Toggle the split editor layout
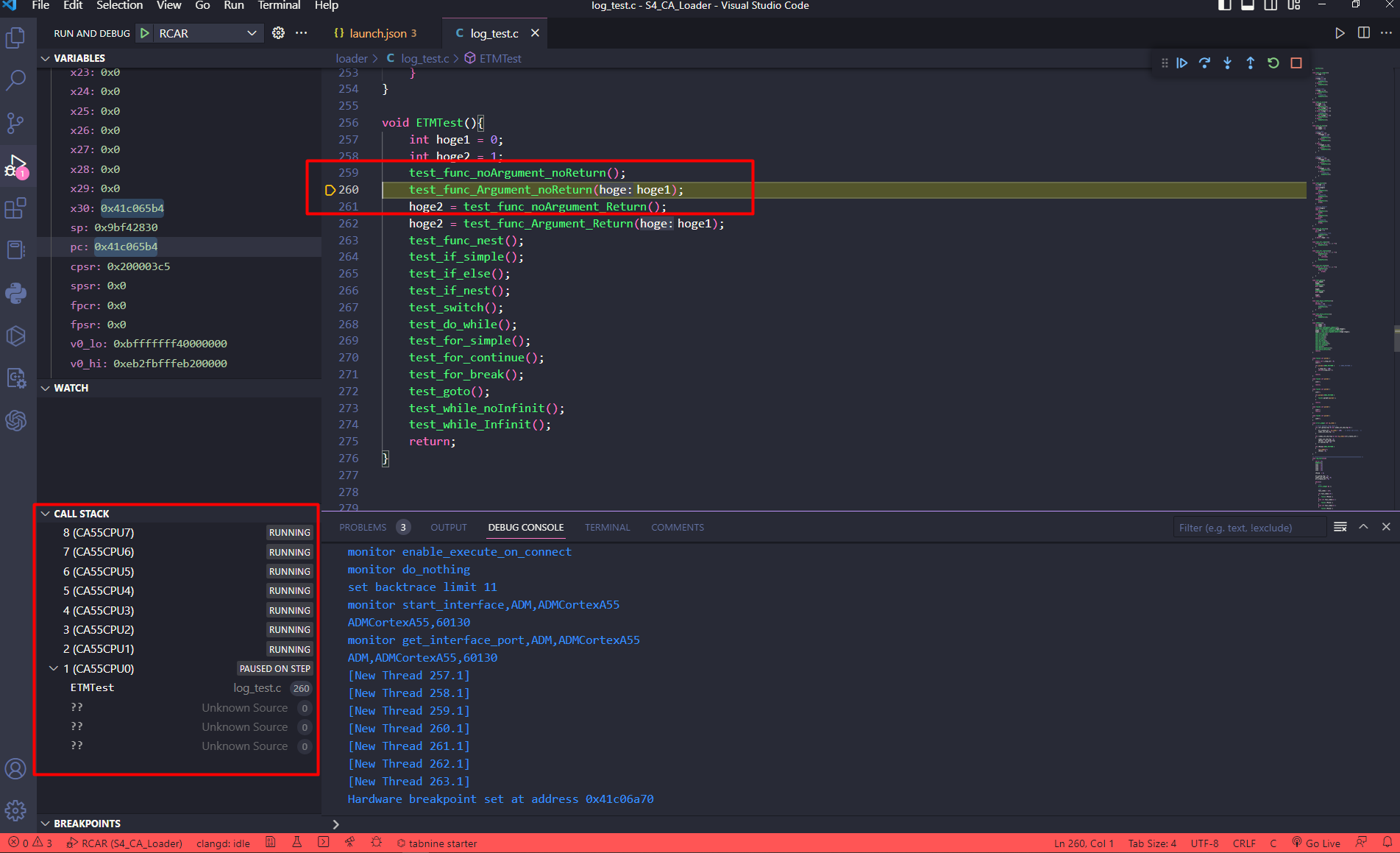This screenshot has width=1400, height=853. click(1363, 33)
